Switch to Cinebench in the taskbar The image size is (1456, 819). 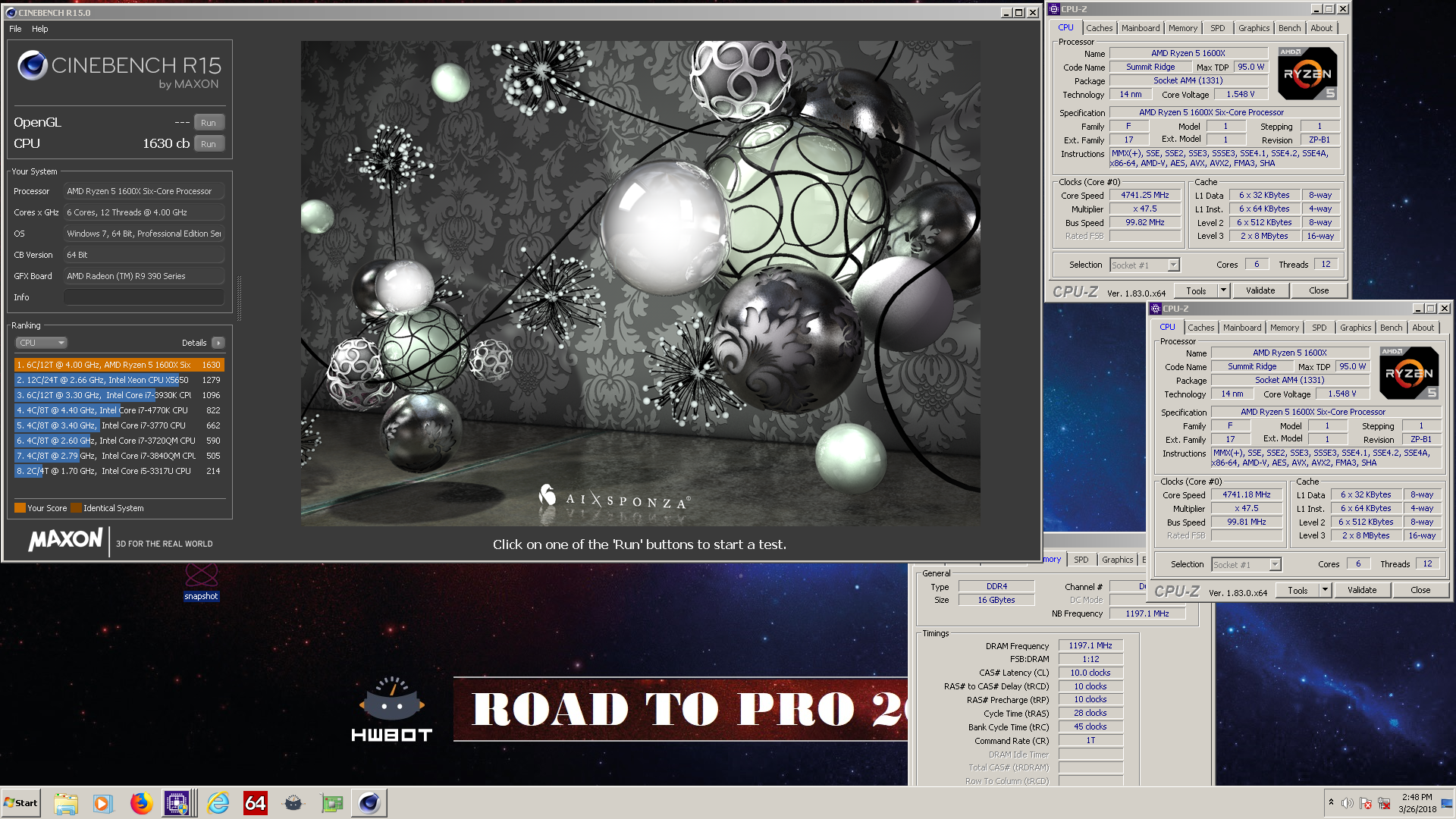pos(369,803)
